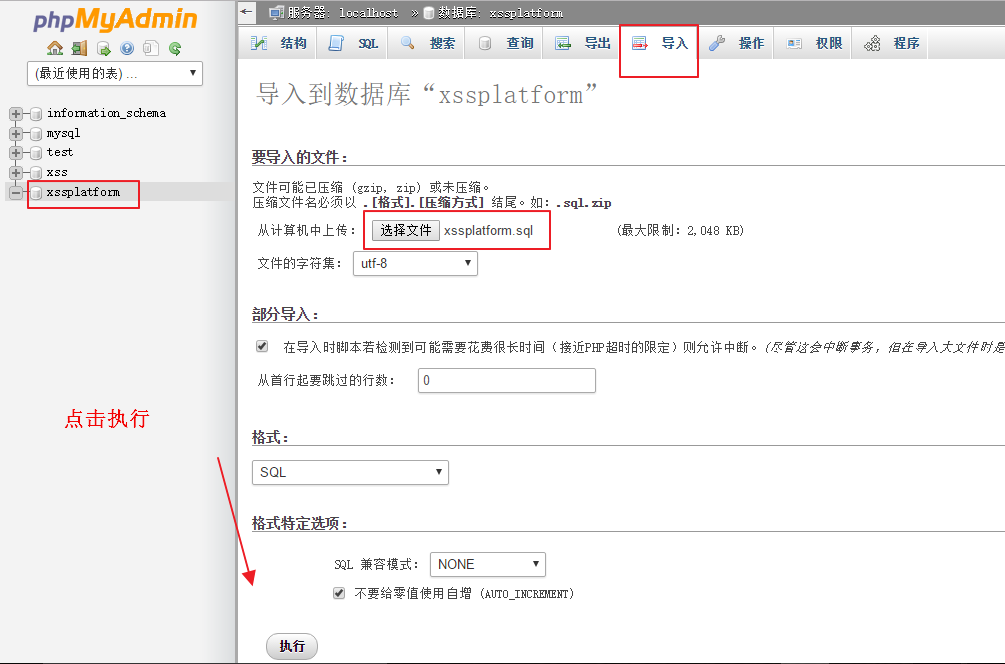Click the rows-to-skip number input field
The height and width of the screenshot is (664, 1005).
click(506, 380)
